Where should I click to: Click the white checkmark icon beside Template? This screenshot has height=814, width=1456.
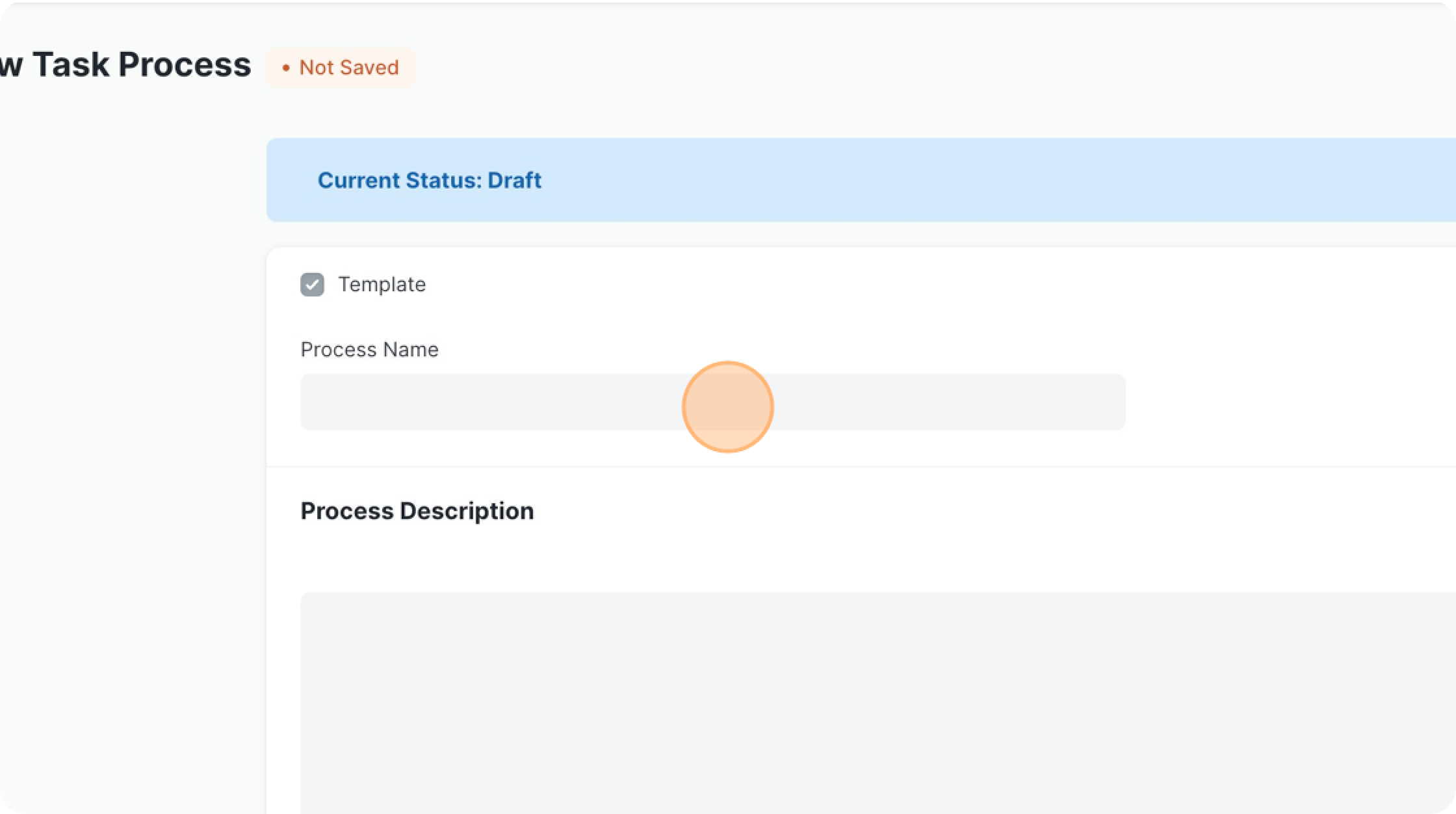coord(312,285)
